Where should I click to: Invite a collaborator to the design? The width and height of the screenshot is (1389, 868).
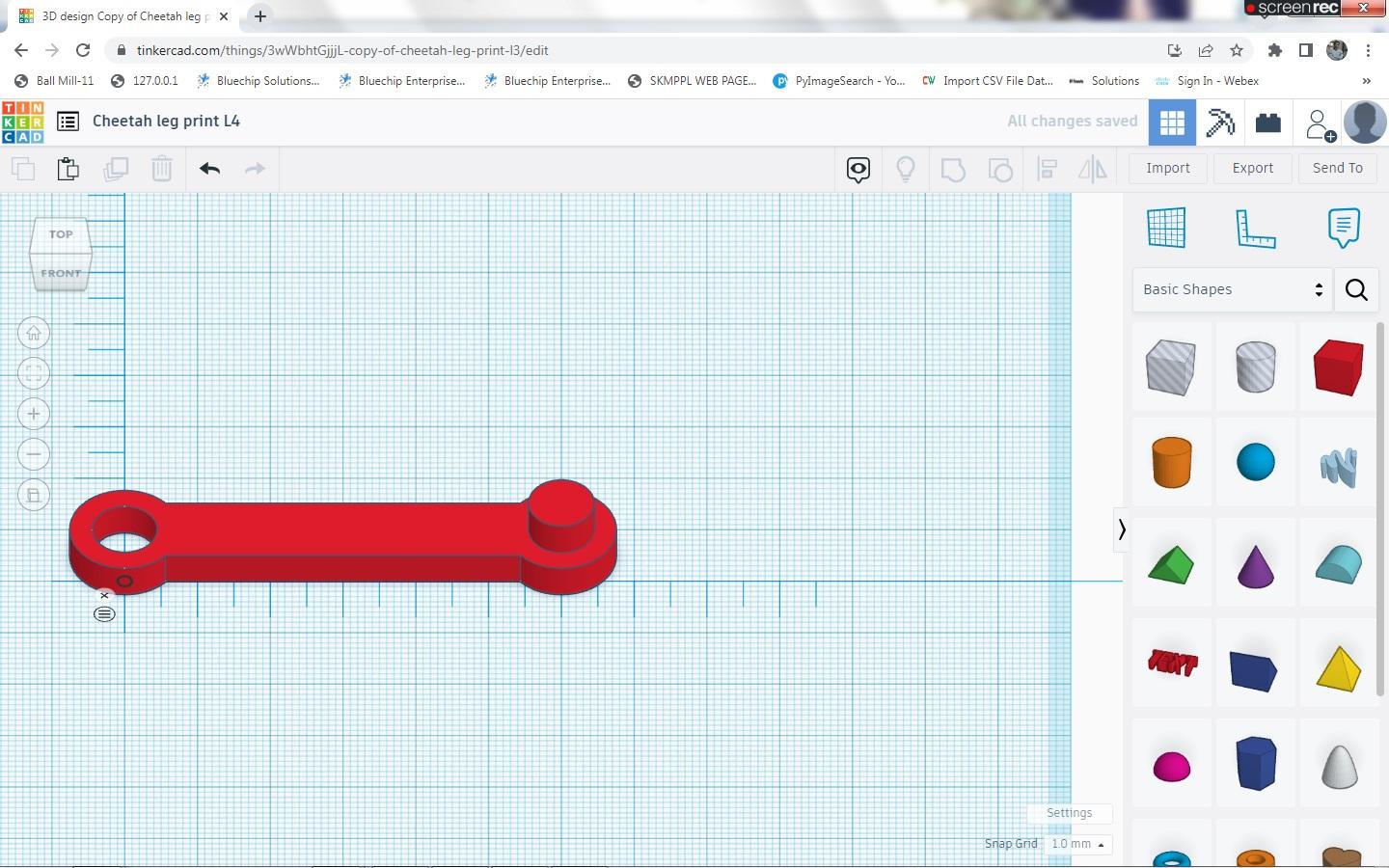(x=1319, y=123)
